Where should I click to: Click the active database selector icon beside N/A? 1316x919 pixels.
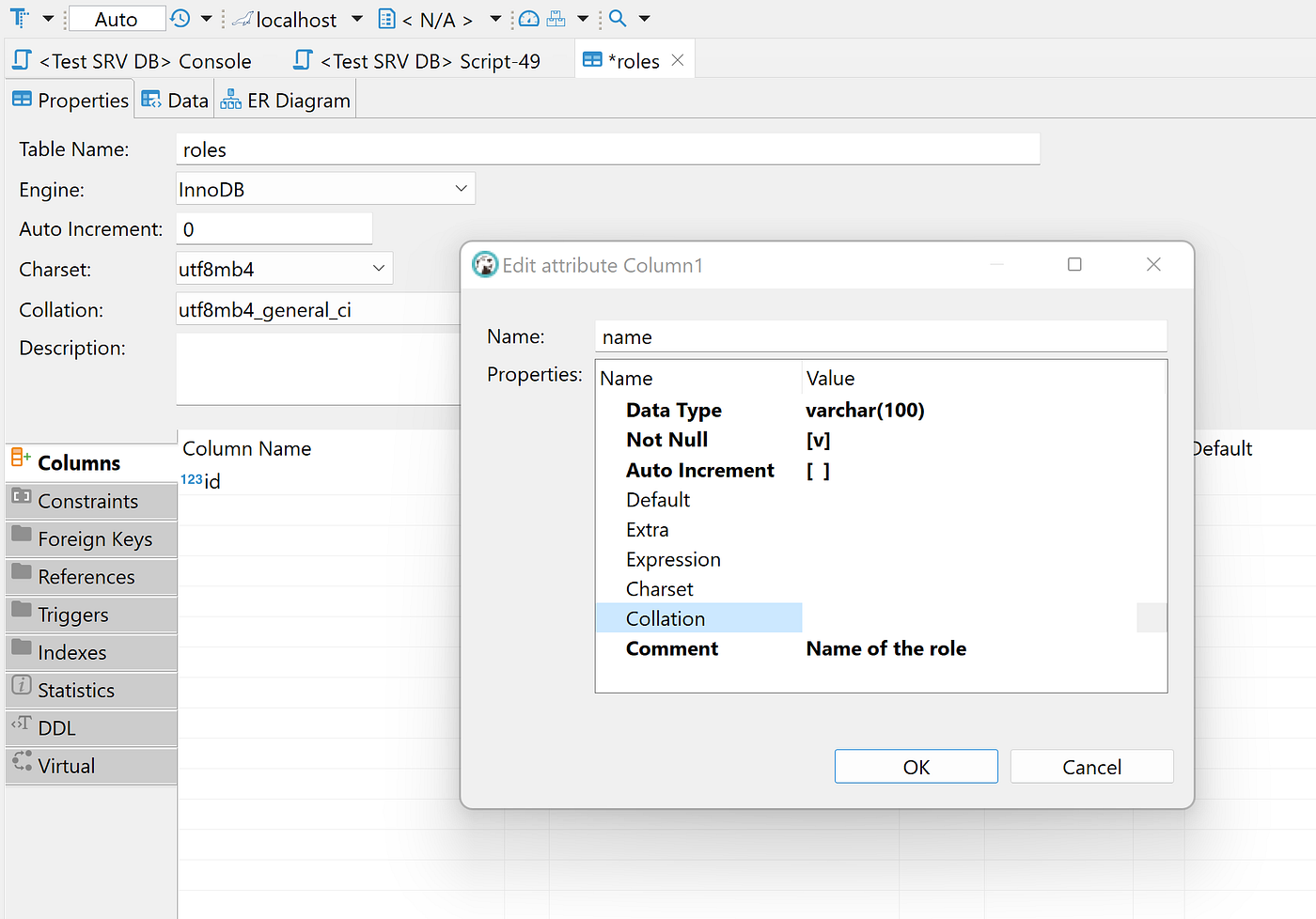point(388,19)
